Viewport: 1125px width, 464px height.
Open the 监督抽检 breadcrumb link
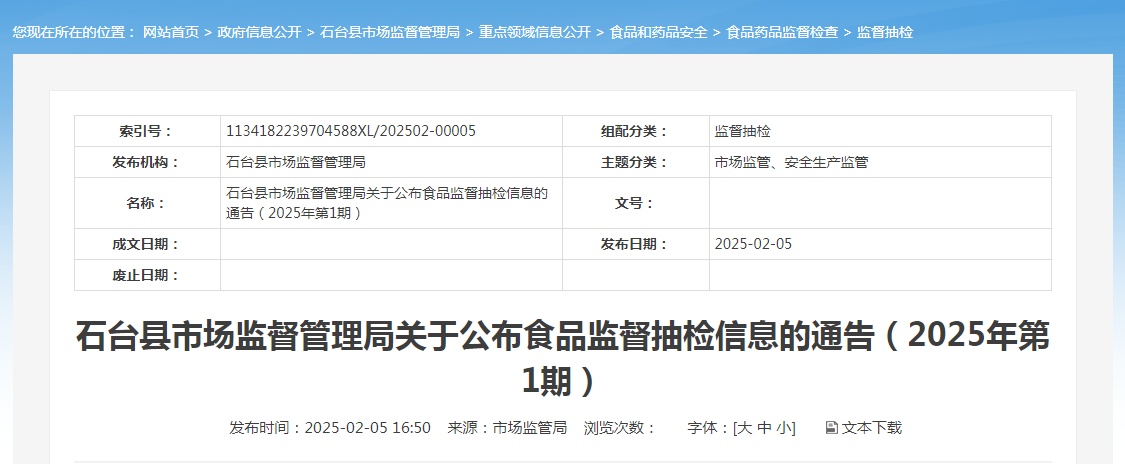[885, 32]
